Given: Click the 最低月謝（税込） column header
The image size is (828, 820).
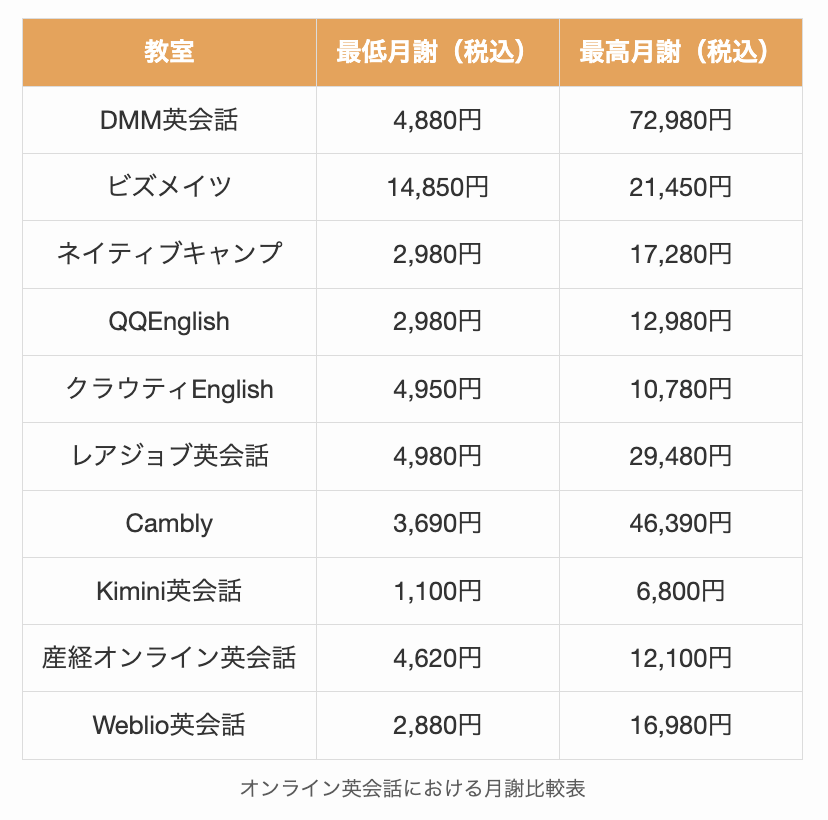Looking at the screenshot, I should [437, 52].
